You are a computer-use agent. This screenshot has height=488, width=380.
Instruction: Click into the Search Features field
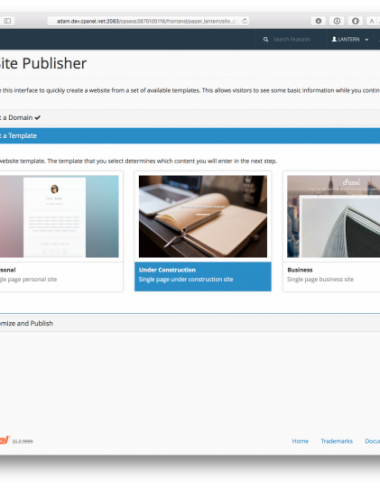coord(292,39)
